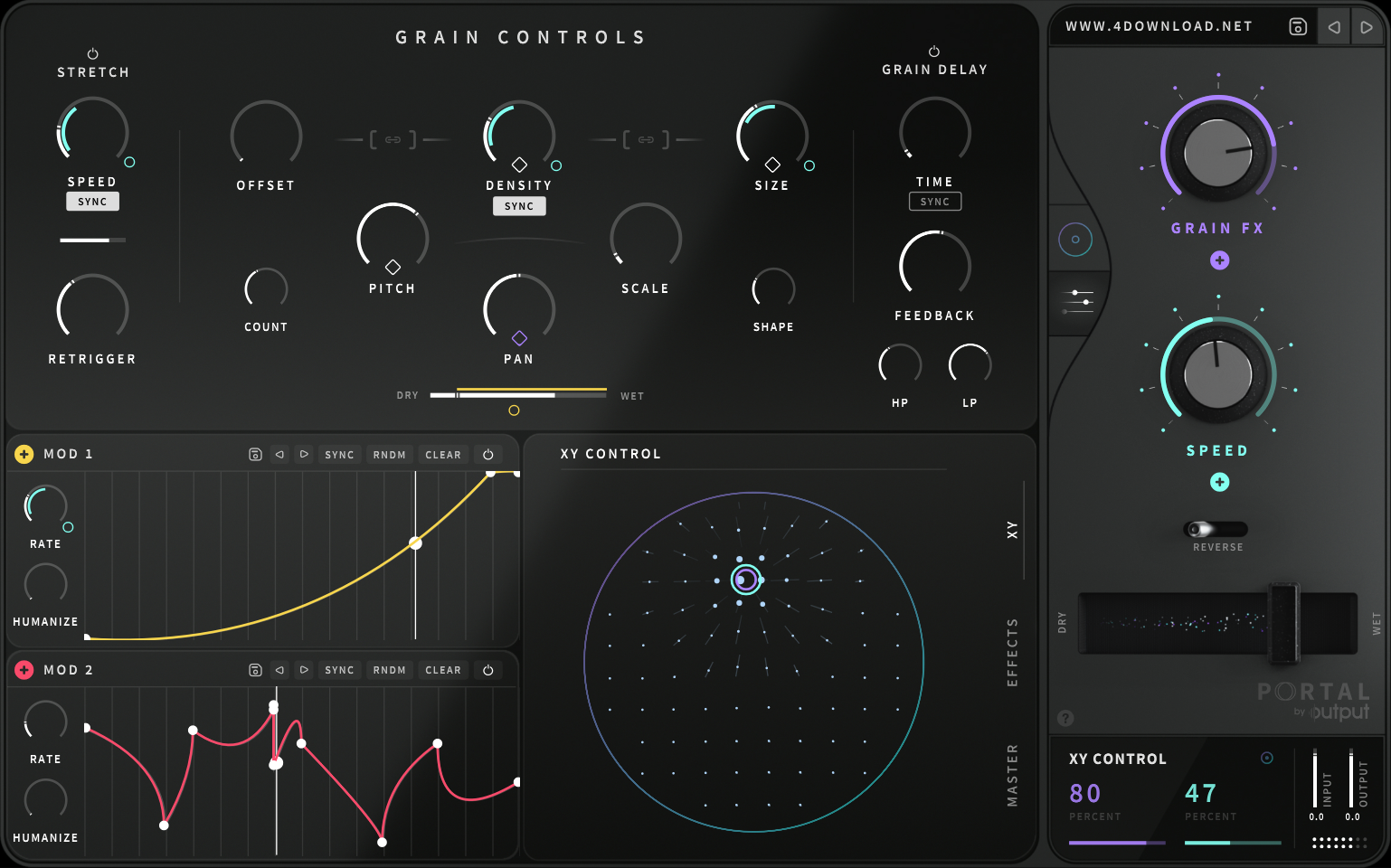The width and height of the screenshot is (1391, 868).
Task: Click the XY pad center node
Action: click(x=744, y=579)
